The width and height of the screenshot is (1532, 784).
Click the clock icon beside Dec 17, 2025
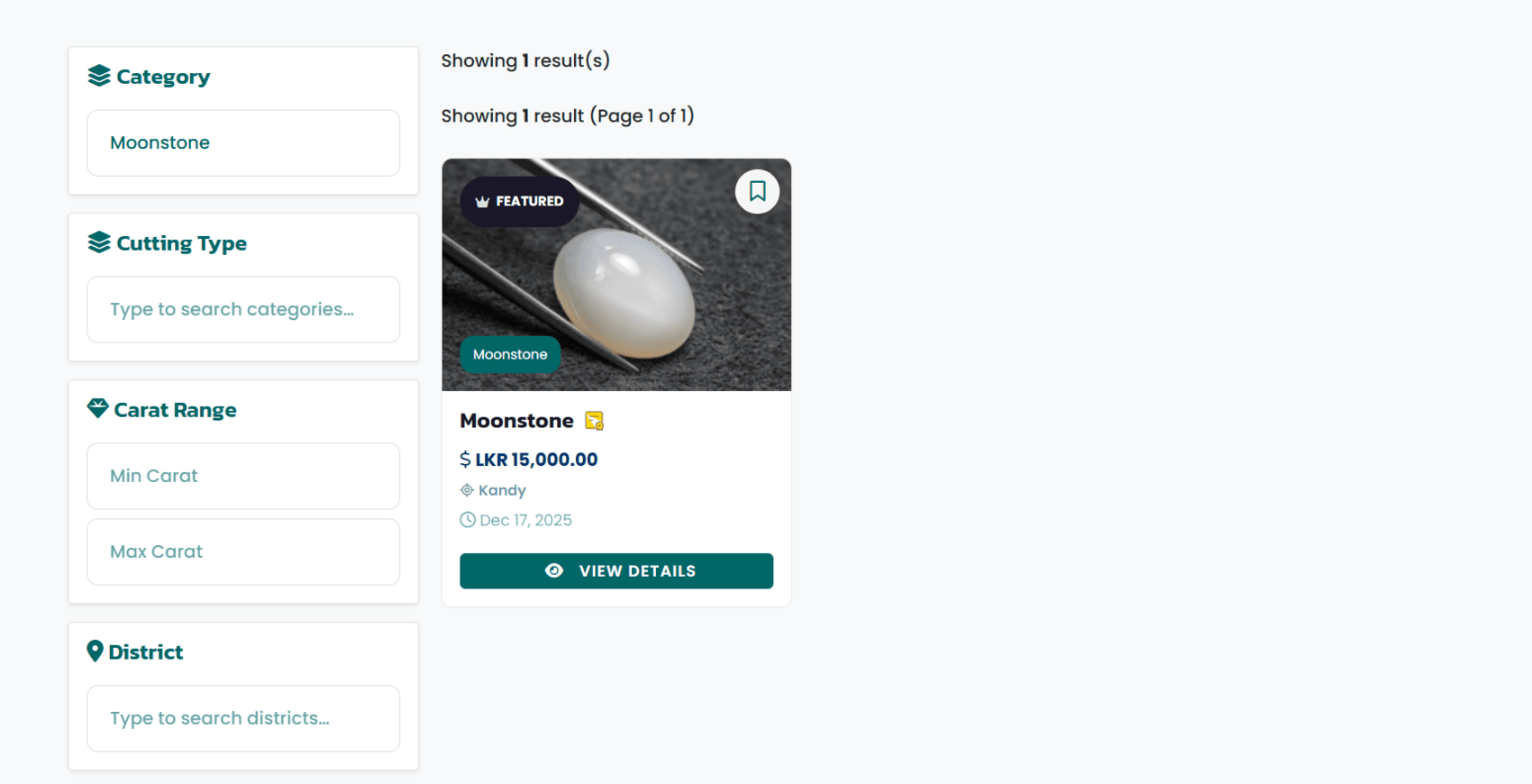(467, 520)
